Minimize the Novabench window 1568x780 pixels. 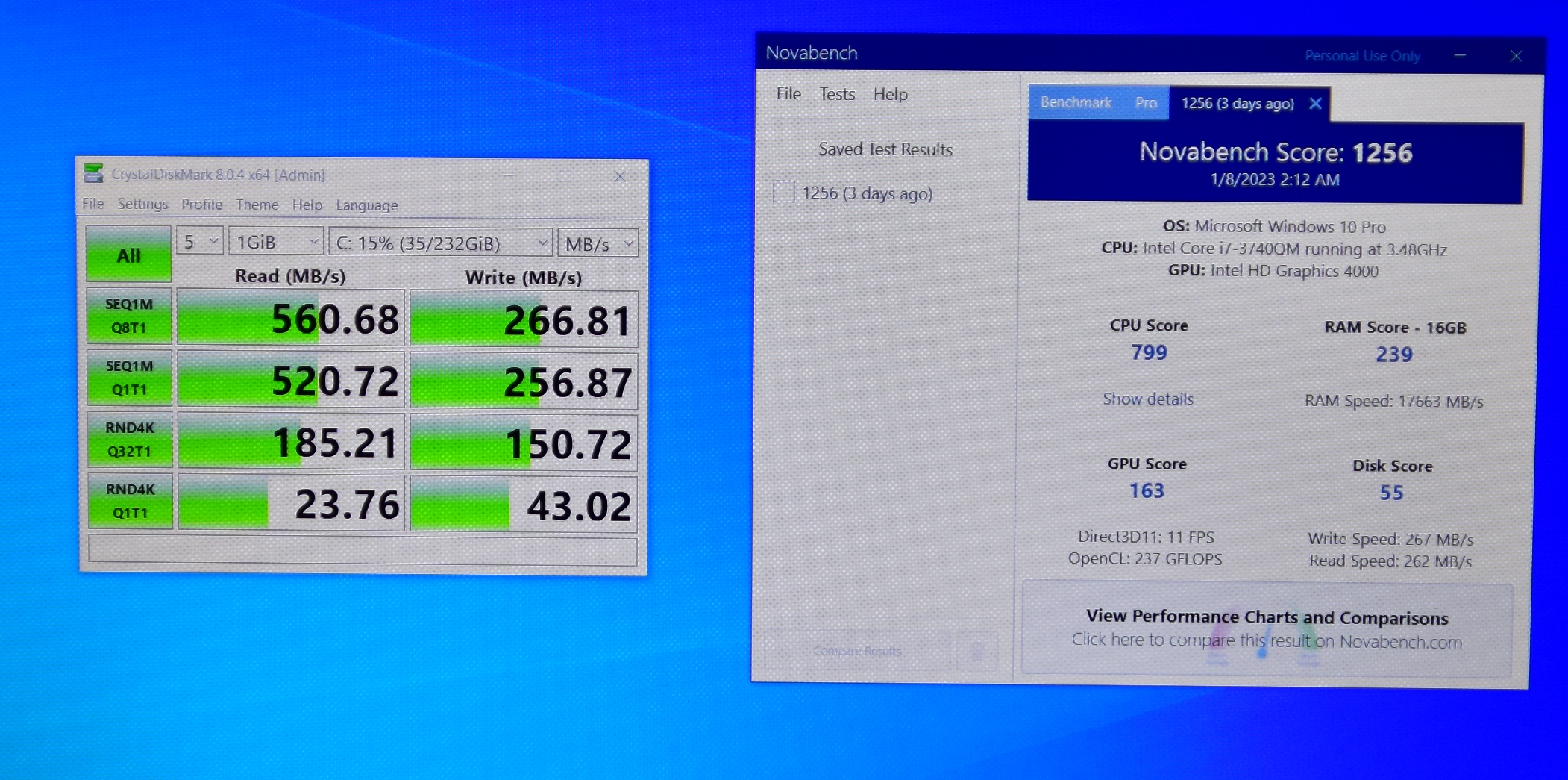coord(1460,55)
